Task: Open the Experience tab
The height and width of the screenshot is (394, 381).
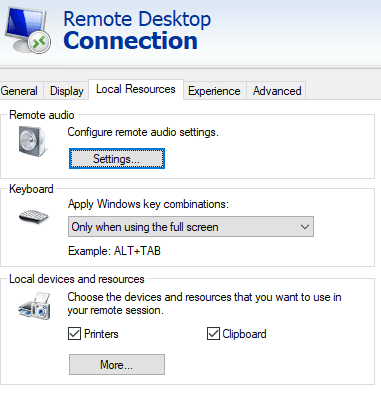Action: point(214,91)
